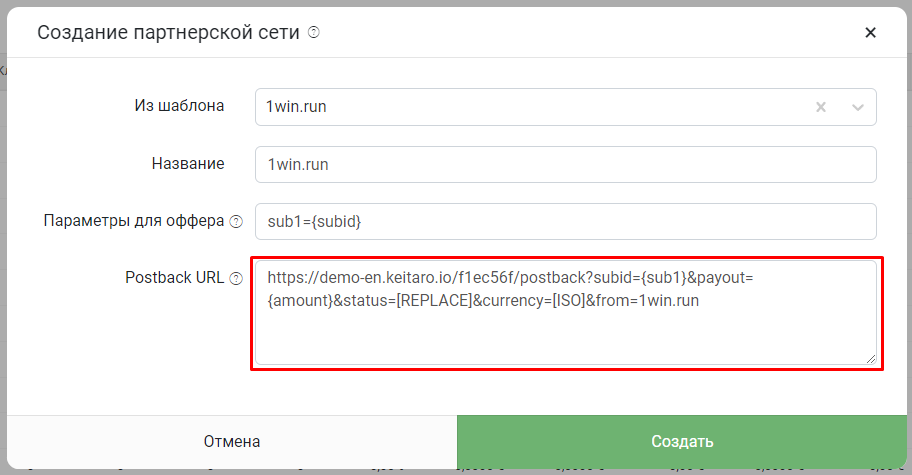This screenshot has width=912, height=475.
Task: Click the Название label
Action: click(188, 163)
